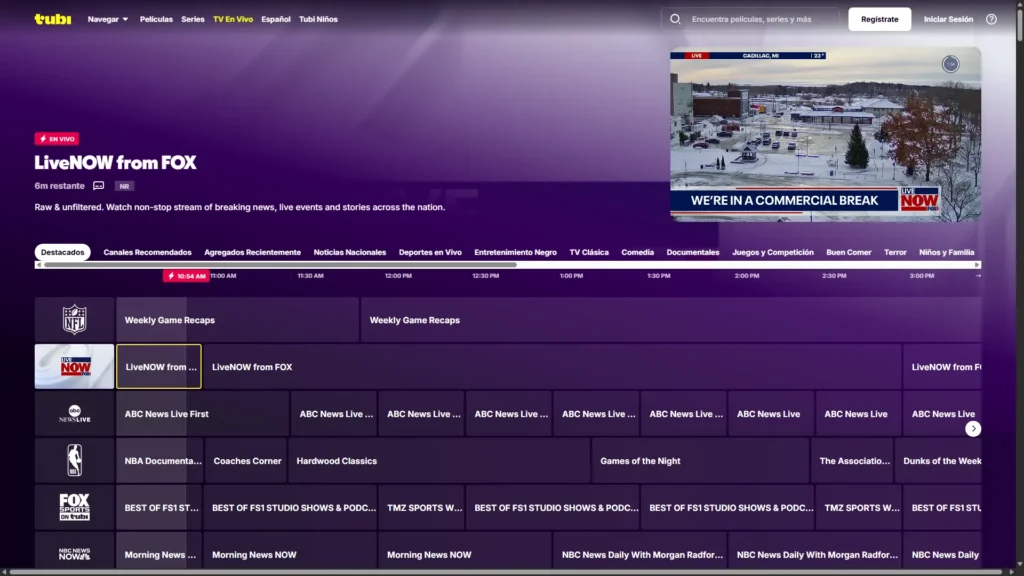This screenshot has height=576, width=1024.
Task: Select the ABC News Live channel logo
Action: pos(75,414)
